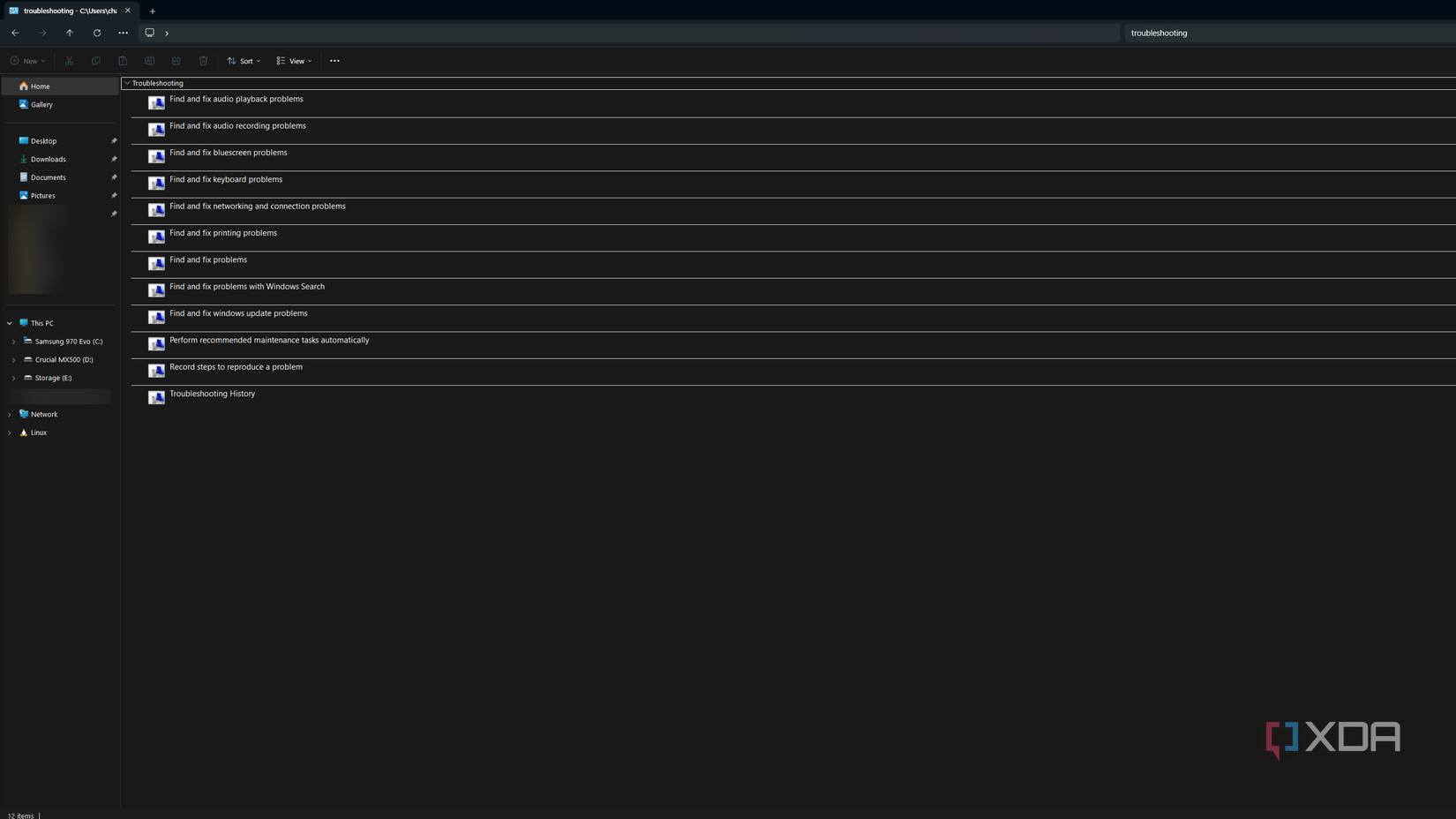Screen dimensions: 1456x819
Task: Expand the address bar breadcrumb chevron
Action: point(167,34)
